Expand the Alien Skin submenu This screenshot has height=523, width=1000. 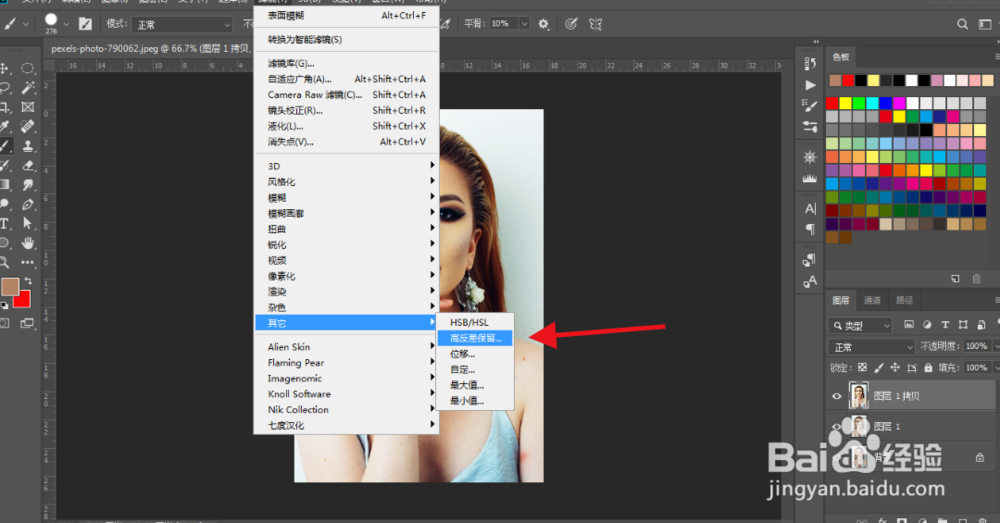tap(346, 347)
